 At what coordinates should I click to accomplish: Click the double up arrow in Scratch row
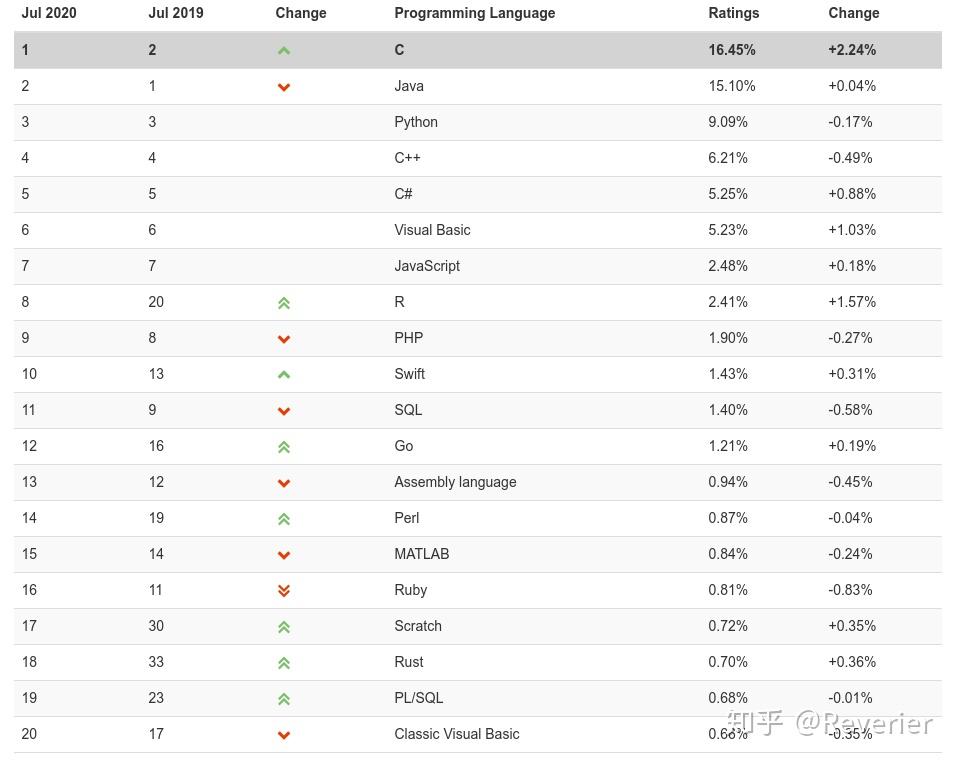[284, 627]
